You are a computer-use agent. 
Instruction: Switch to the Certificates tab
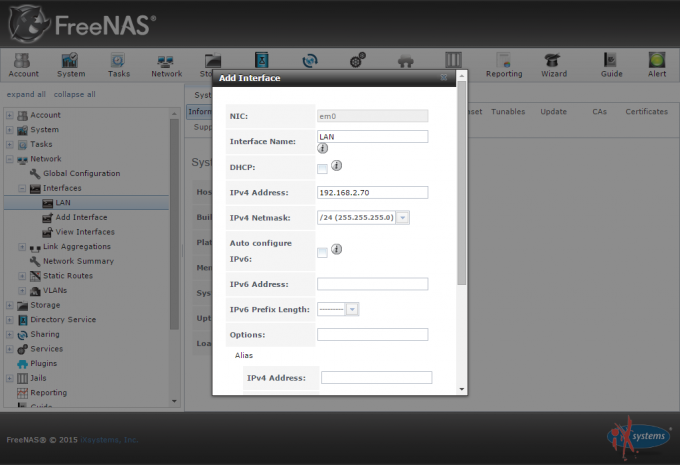646,112
